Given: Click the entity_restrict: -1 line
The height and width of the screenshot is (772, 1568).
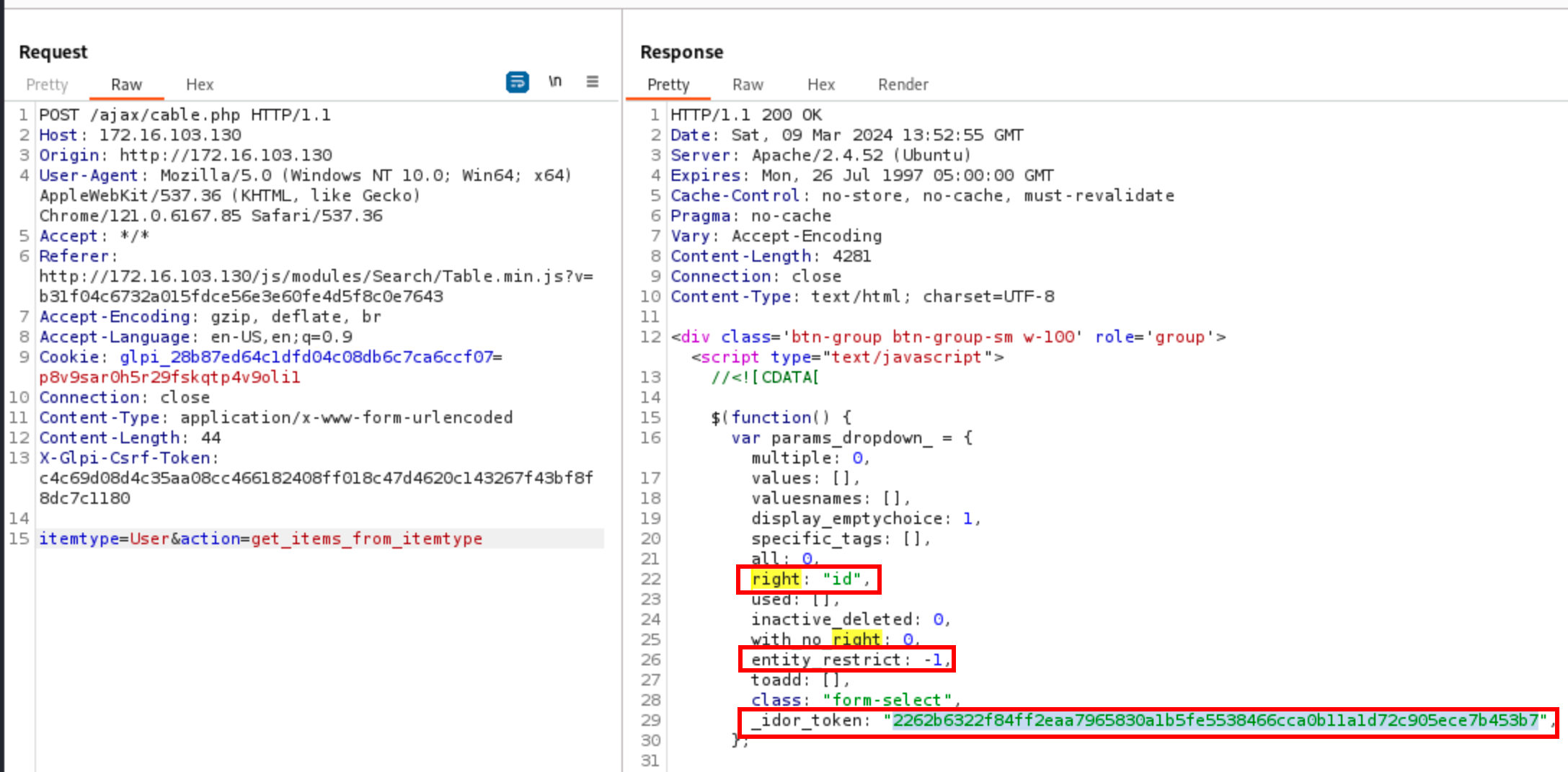Looking at the screenshot, I should click(851, 660).
